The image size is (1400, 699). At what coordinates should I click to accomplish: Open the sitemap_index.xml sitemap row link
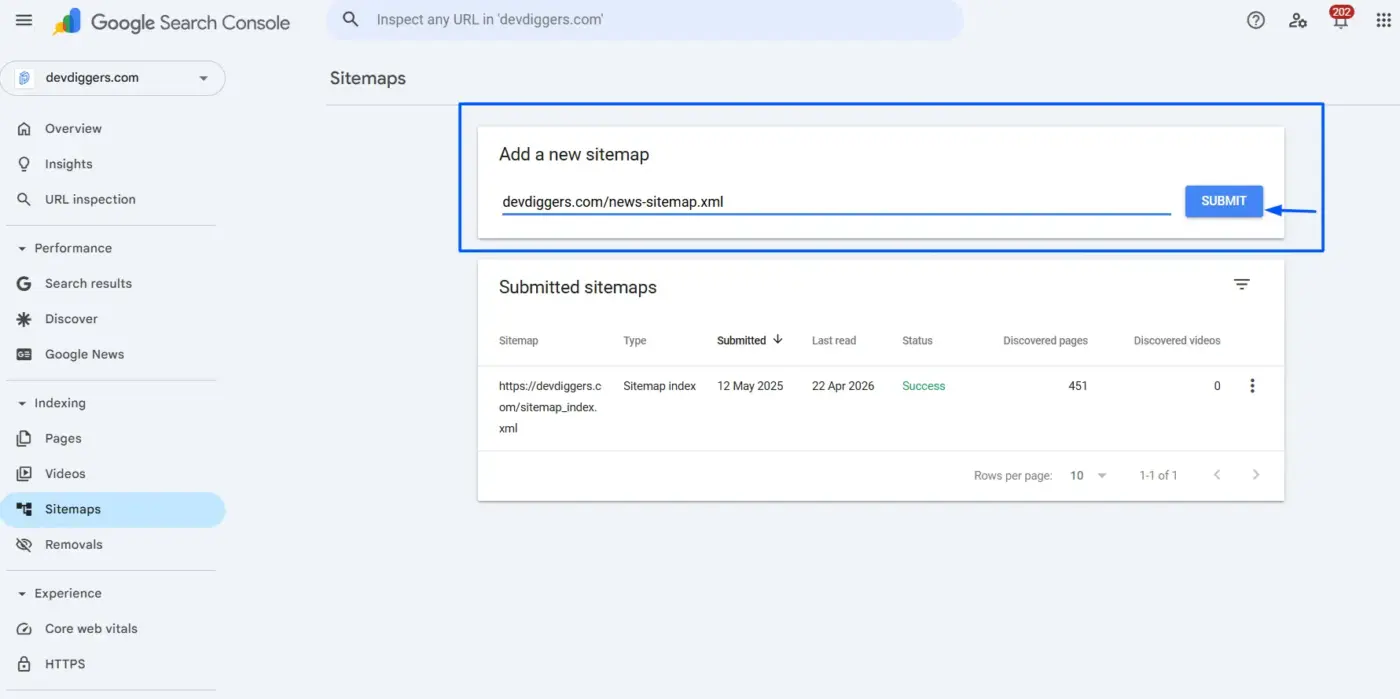pos(550,407)
